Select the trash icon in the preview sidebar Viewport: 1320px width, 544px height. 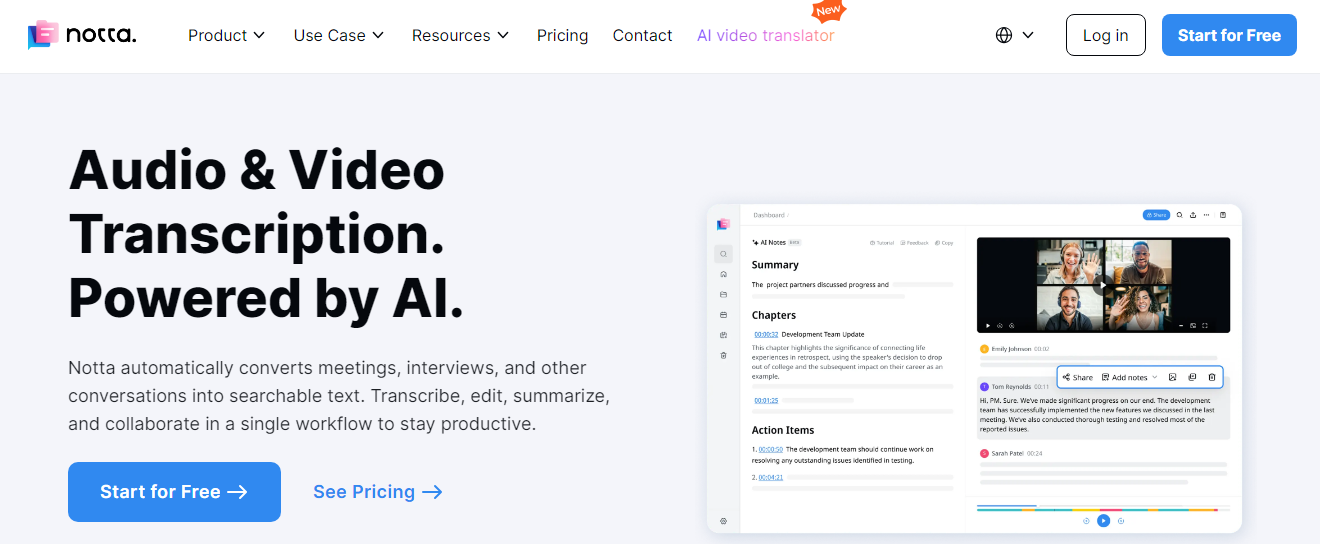tap(723, 355)
